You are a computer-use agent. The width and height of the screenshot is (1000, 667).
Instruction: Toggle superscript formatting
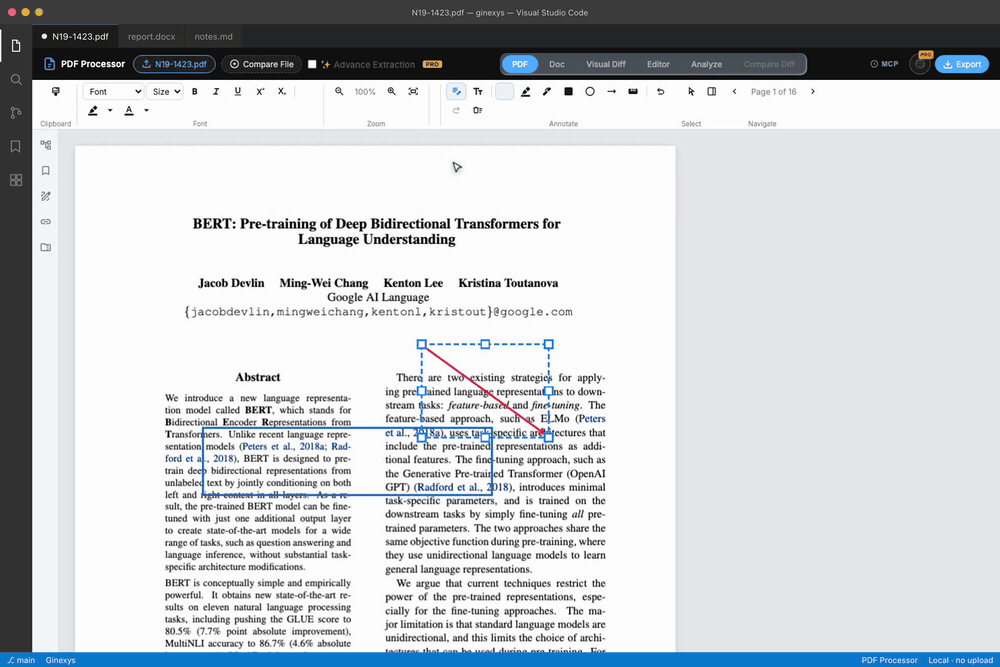(260, 92)
